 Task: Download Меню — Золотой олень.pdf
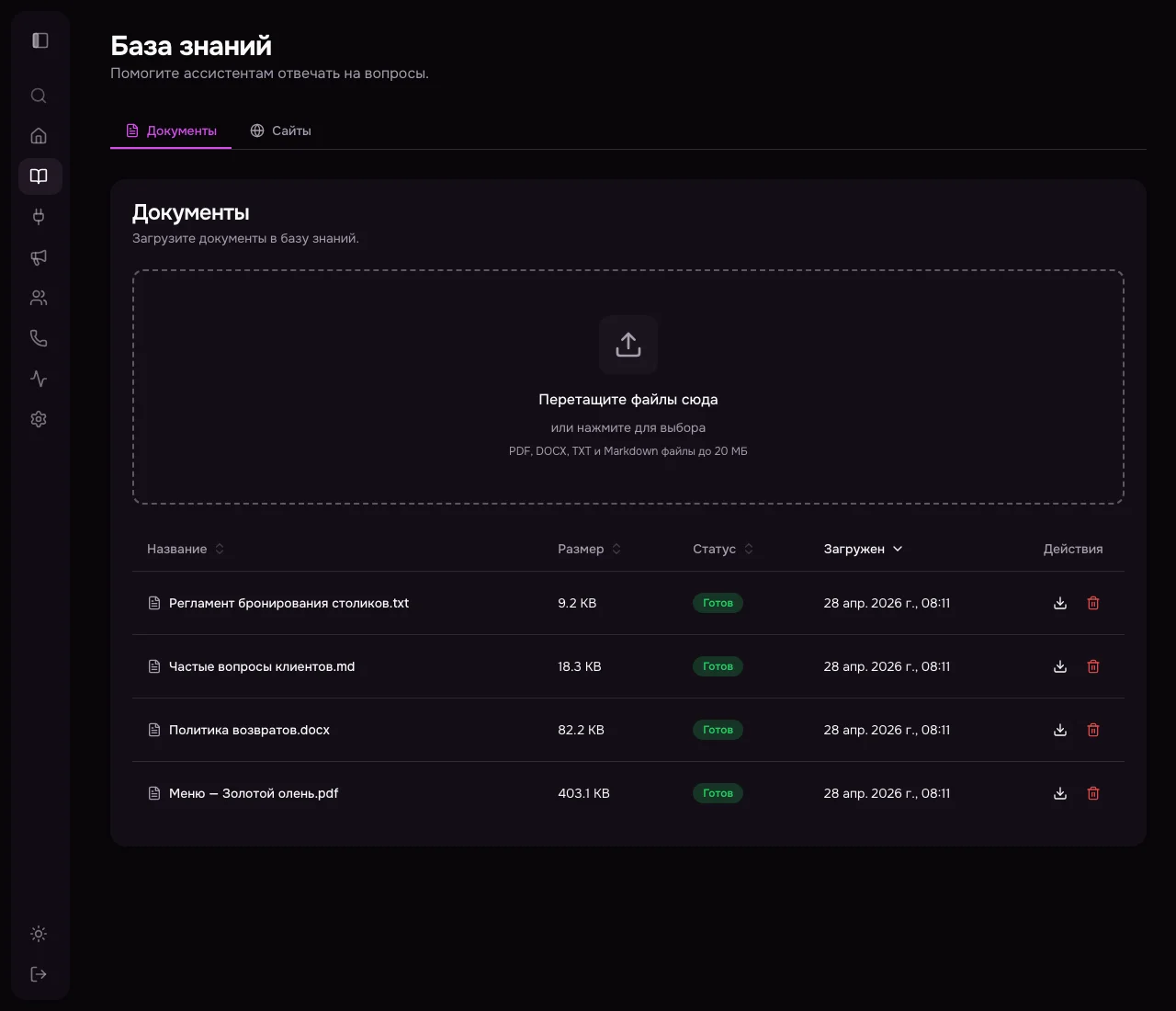point(1060,793)
